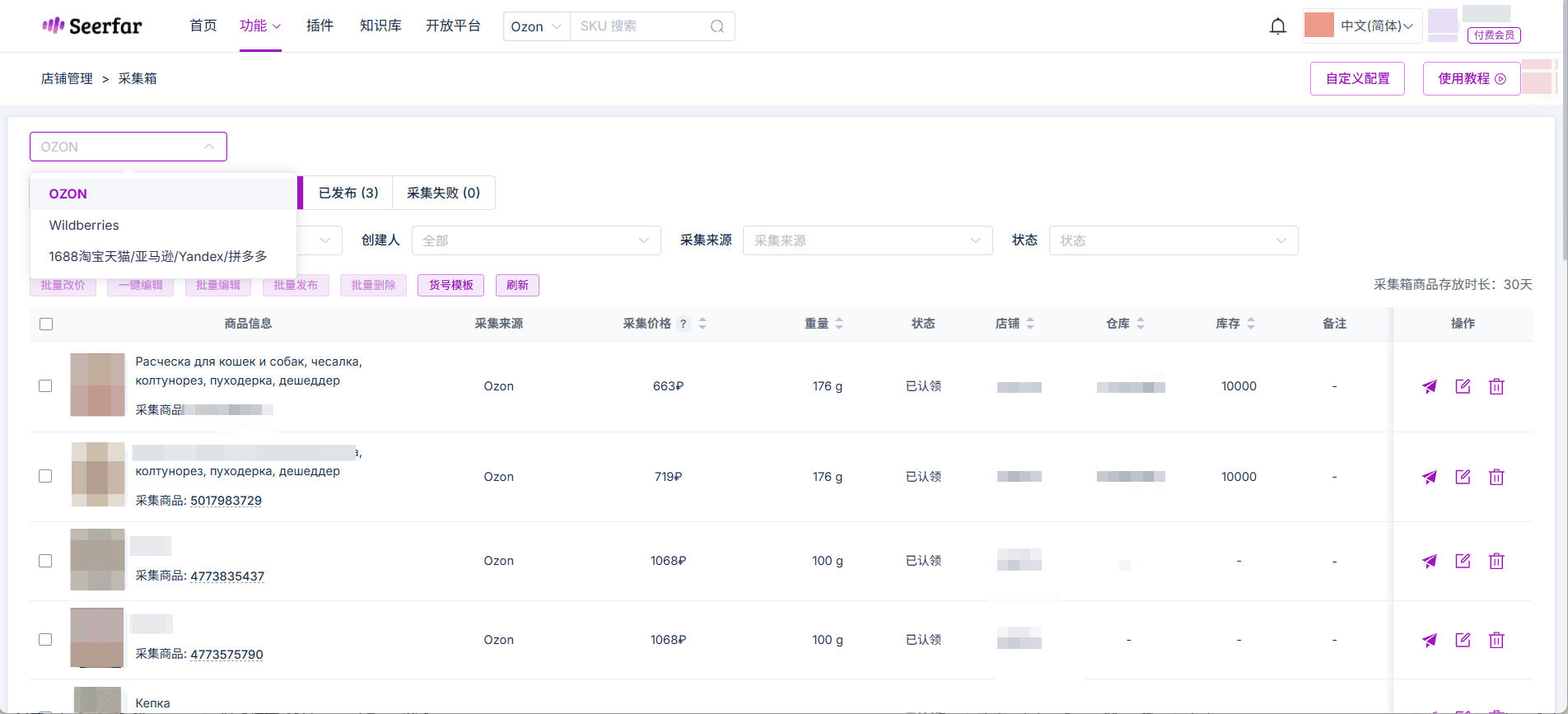
Task: Open the 创建人 filter dropdown
Action: pos(536,240)
